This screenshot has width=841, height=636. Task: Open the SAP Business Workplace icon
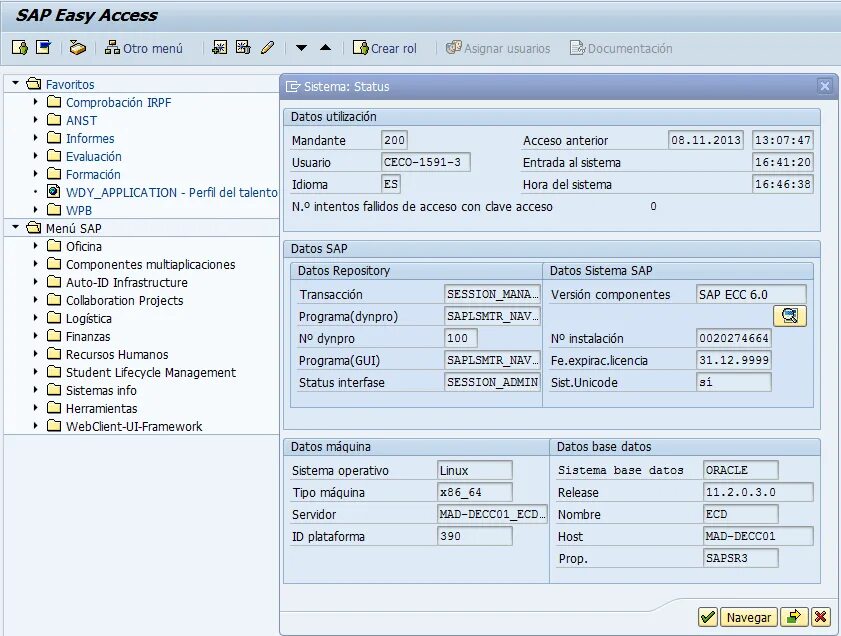click(x=78, y=48)
